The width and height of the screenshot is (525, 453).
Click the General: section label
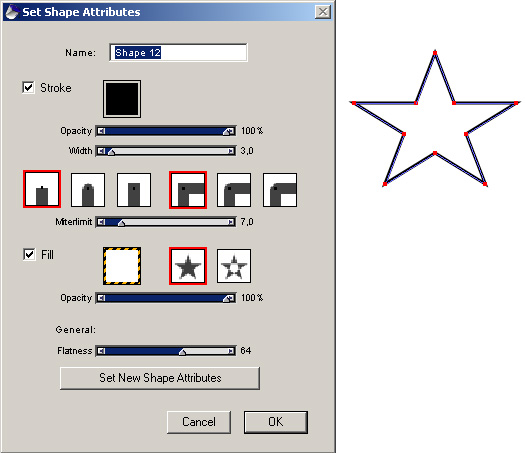[76, 330]
